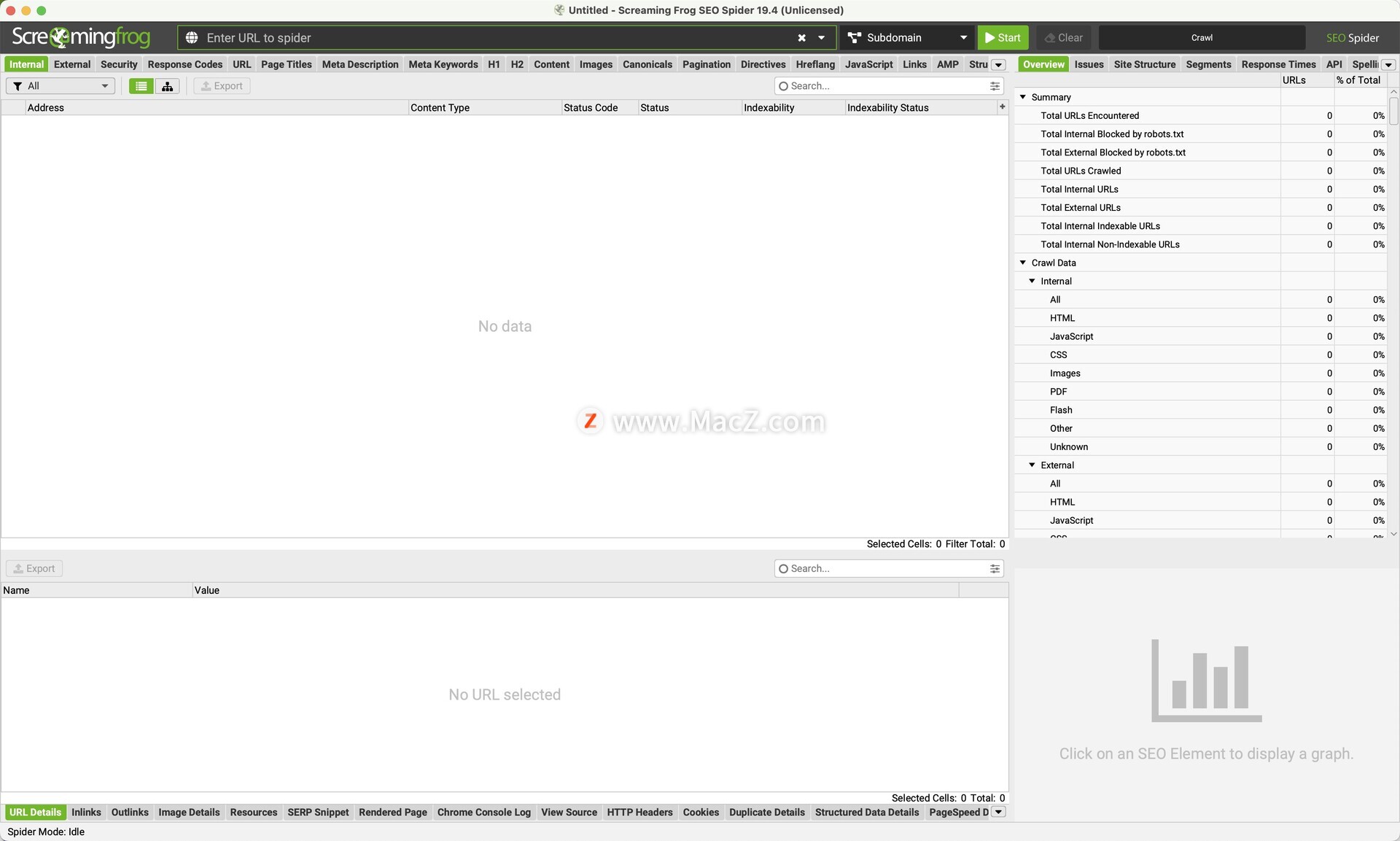Open URL history dropdown arrow
1400x841 pixels.
(x=822, y=38)
